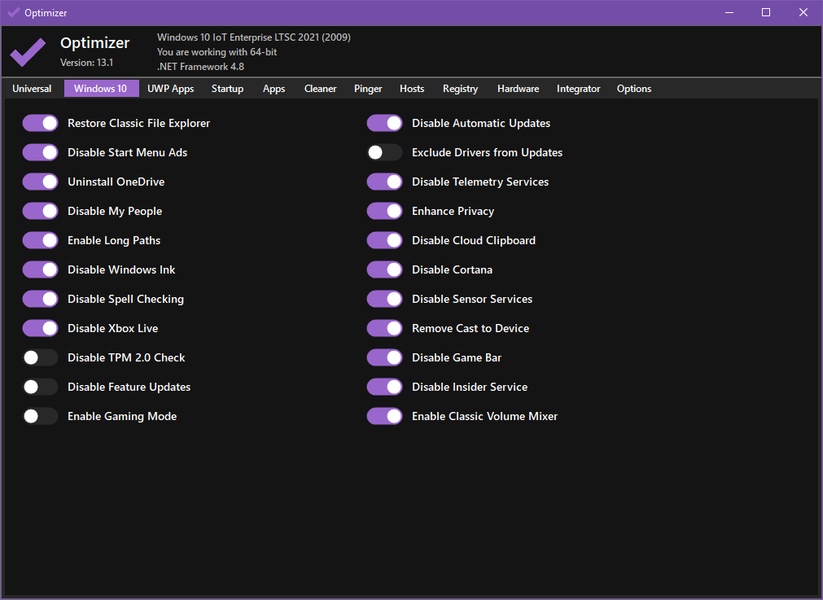The image size is (823, 600).
Task: Switch off Uninstall OneDrive toggle
Action: pos(41,182)
